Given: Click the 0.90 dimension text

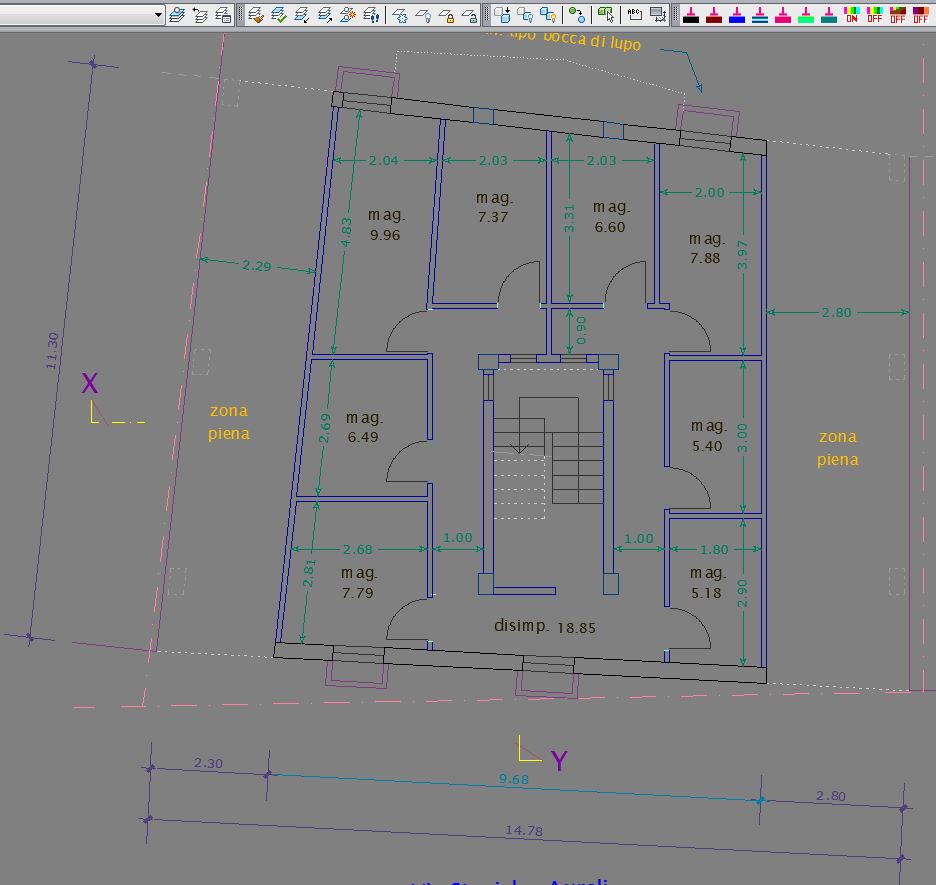Looking at the screenshot, I should (581, 330).
